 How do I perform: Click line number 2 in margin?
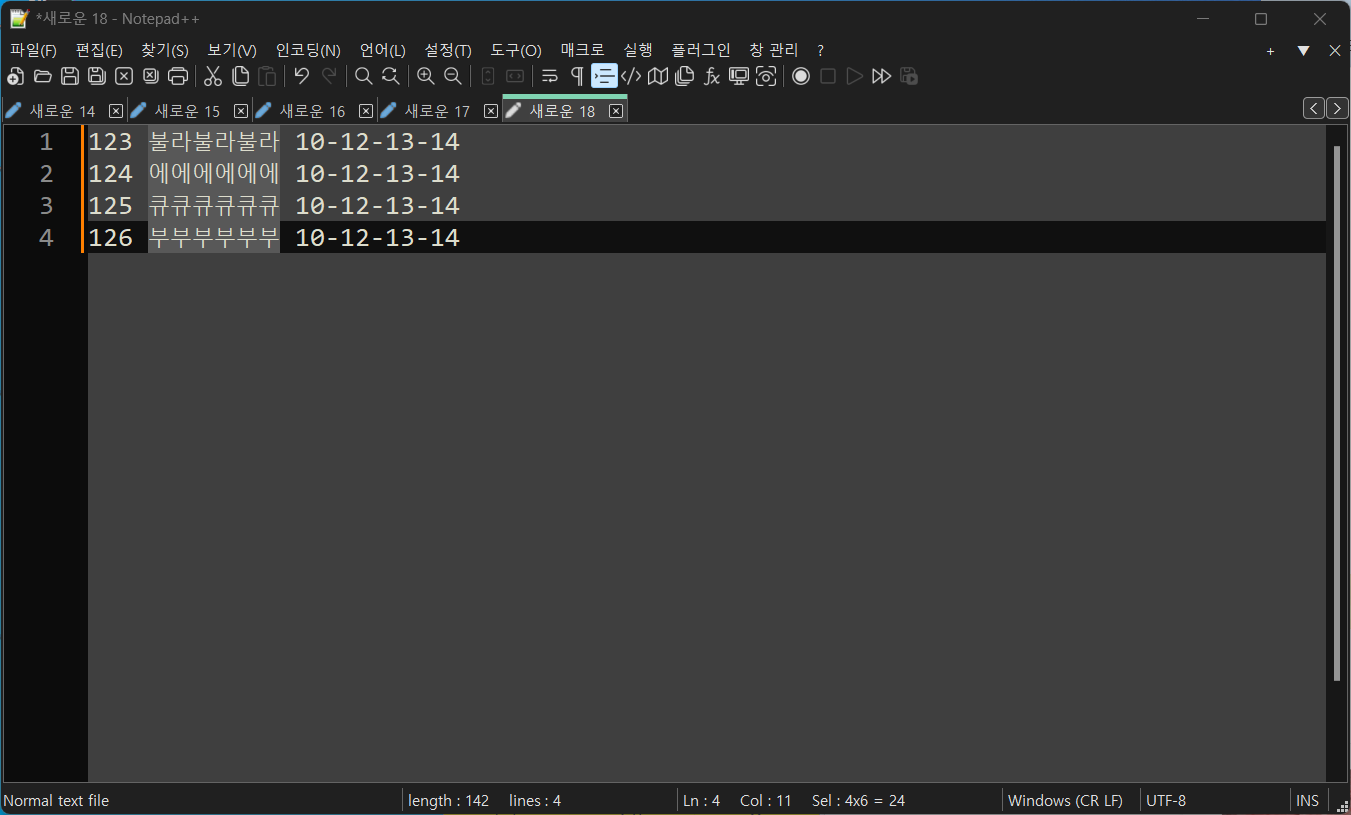pos(46,174)
